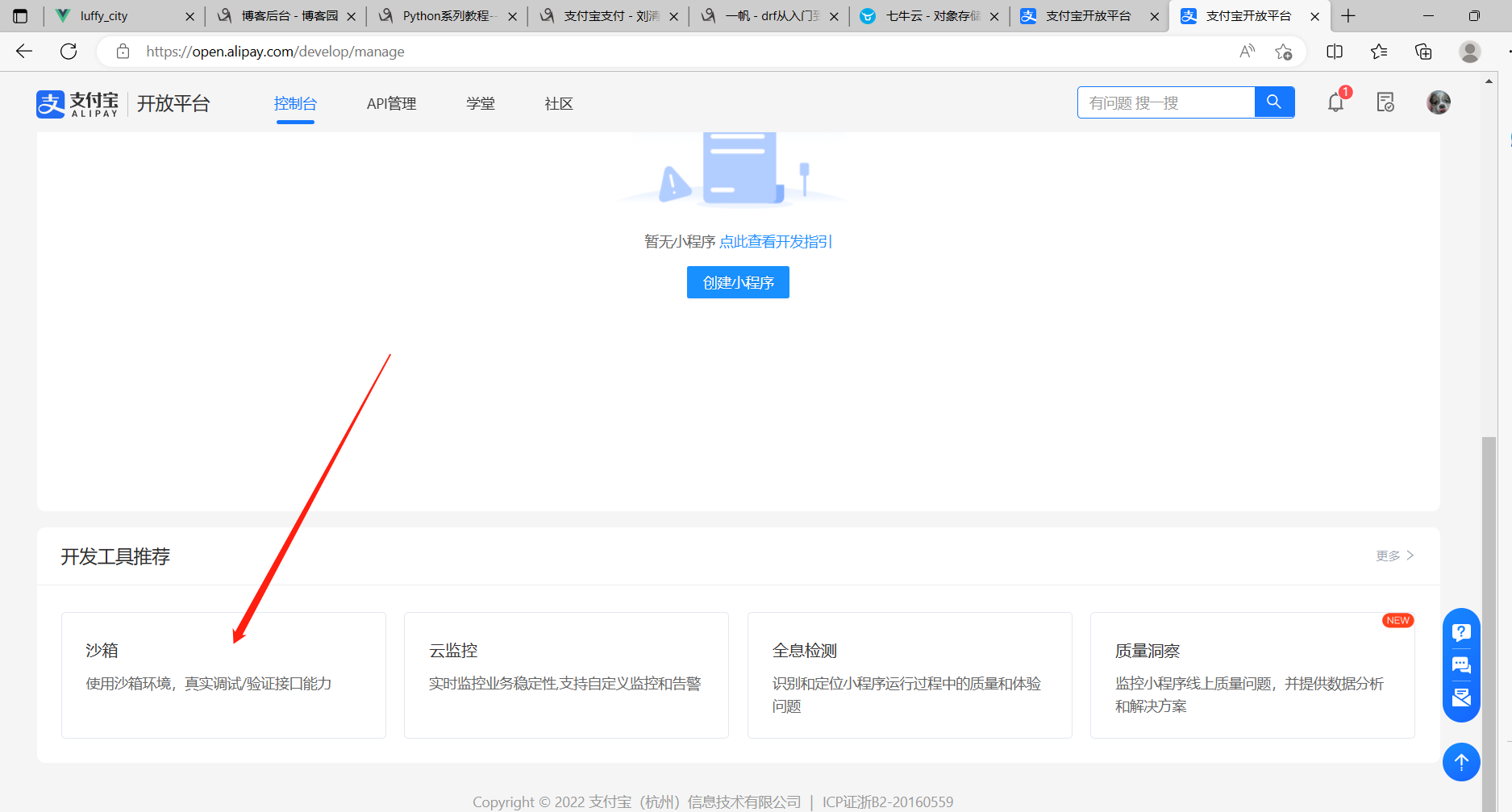
Task: Close the 博客后台 - 博客园 tab
Action: point(352,16)
